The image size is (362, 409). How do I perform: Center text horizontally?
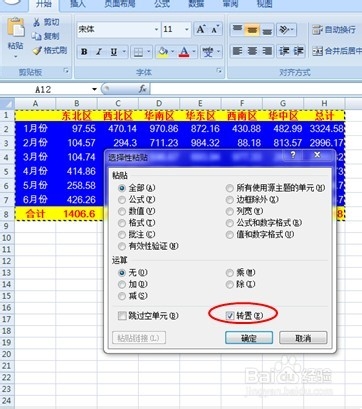(252, 51)
